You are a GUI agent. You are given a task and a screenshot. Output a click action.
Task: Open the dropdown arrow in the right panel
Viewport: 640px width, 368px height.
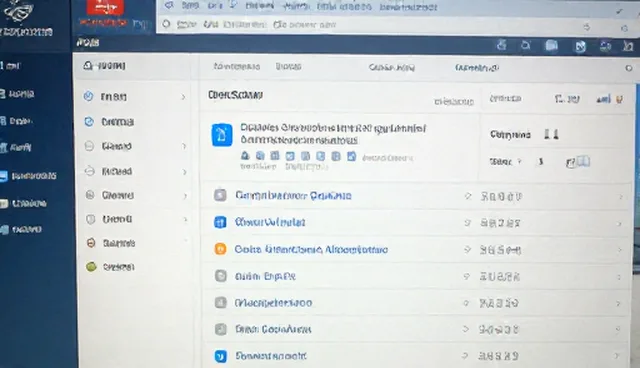(x=520, y=161)
